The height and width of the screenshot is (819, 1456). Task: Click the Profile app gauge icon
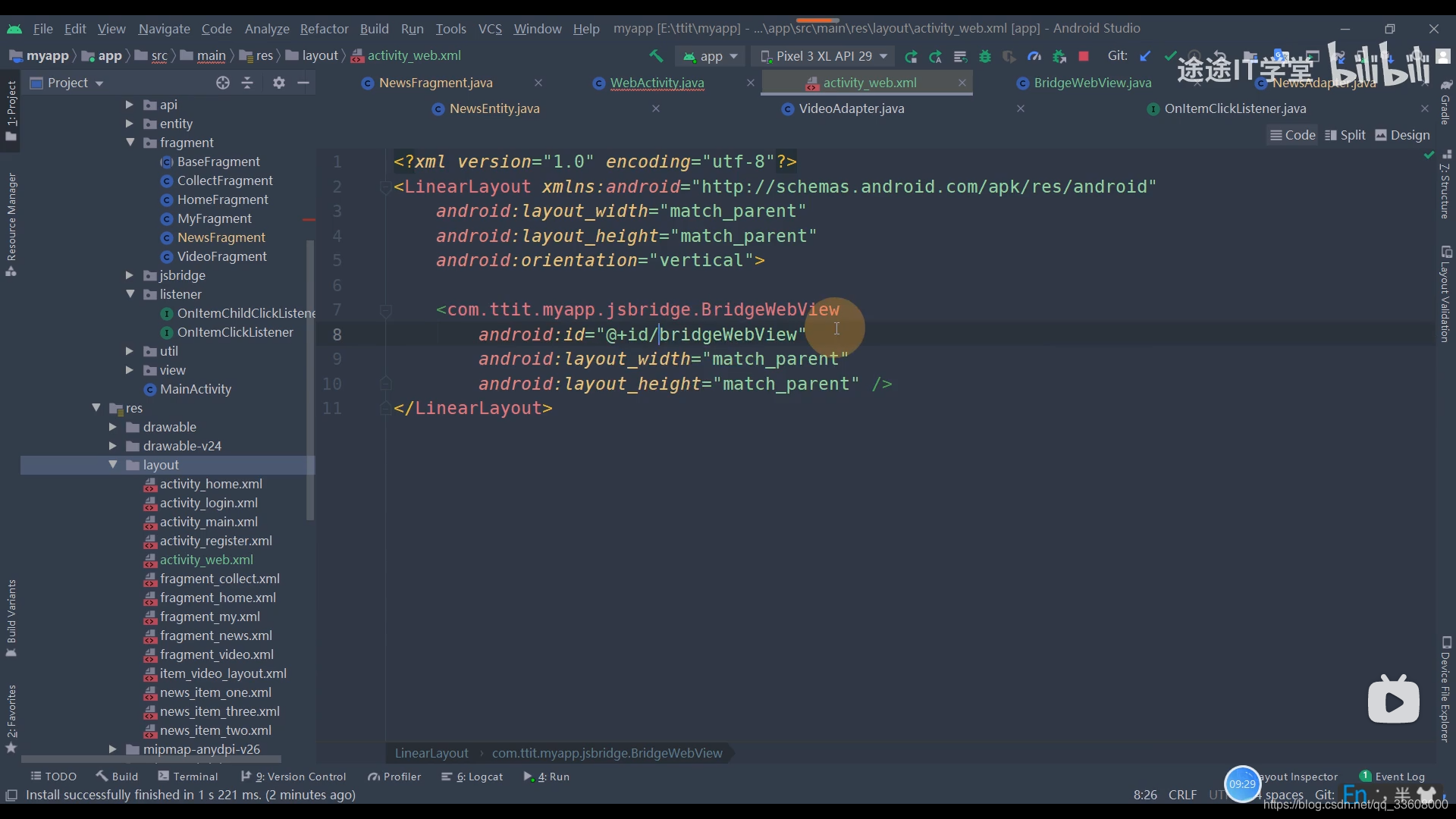tap(1034, 56)
